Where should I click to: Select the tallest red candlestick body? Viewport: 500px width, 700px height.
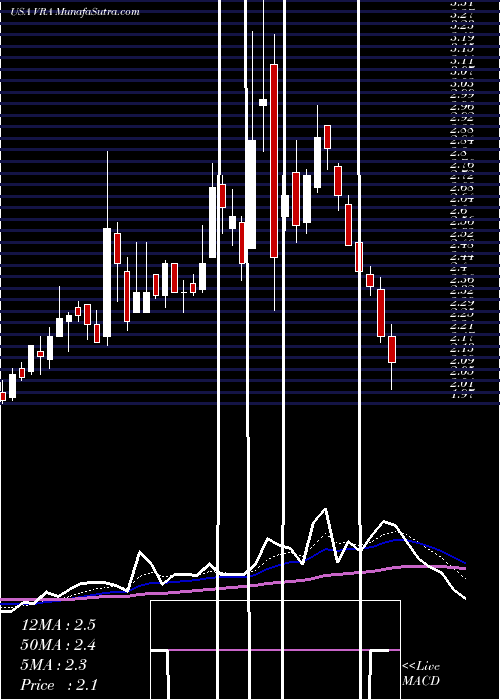point(274,161)
